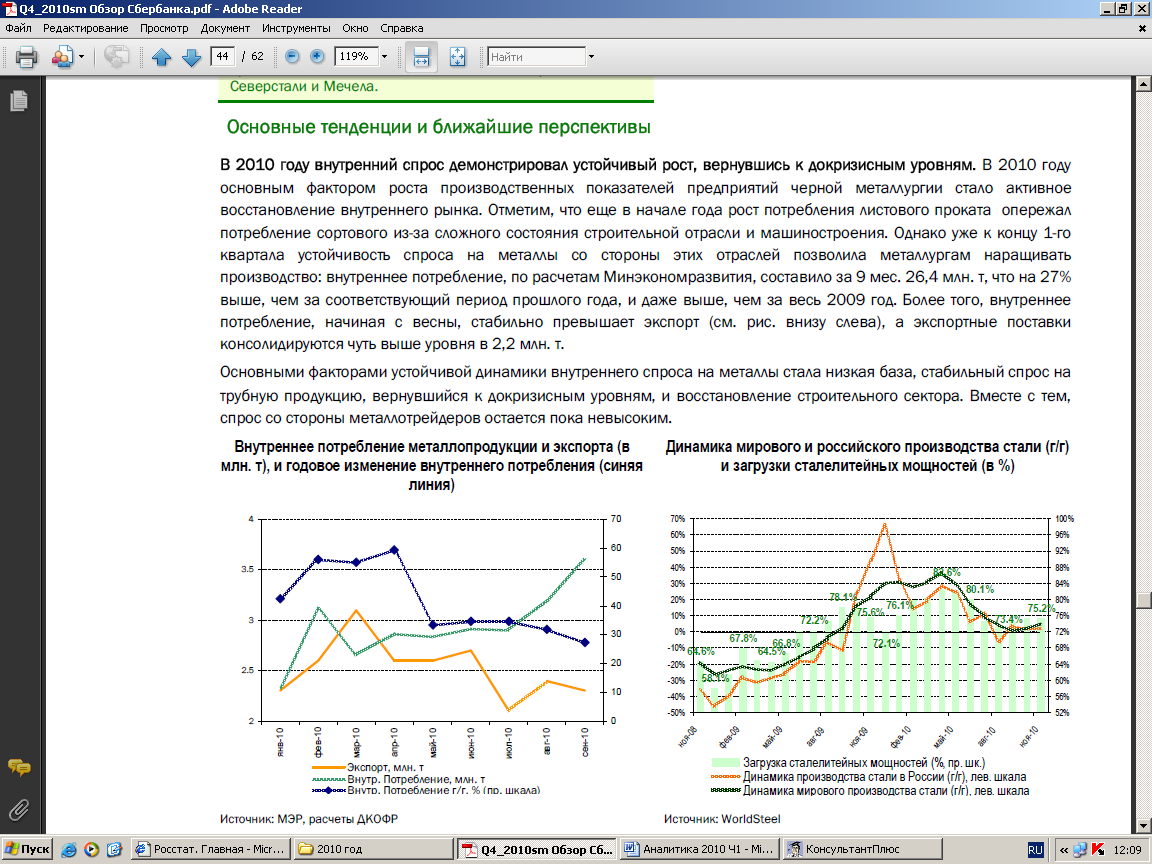Click vertical scrollbar down arrow

pyautogui.click(x=1143, y=826)
